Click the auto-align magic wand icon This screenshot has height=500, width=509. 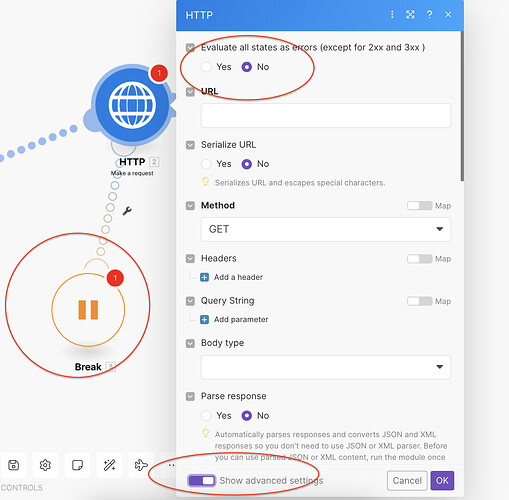pos(109,465)
